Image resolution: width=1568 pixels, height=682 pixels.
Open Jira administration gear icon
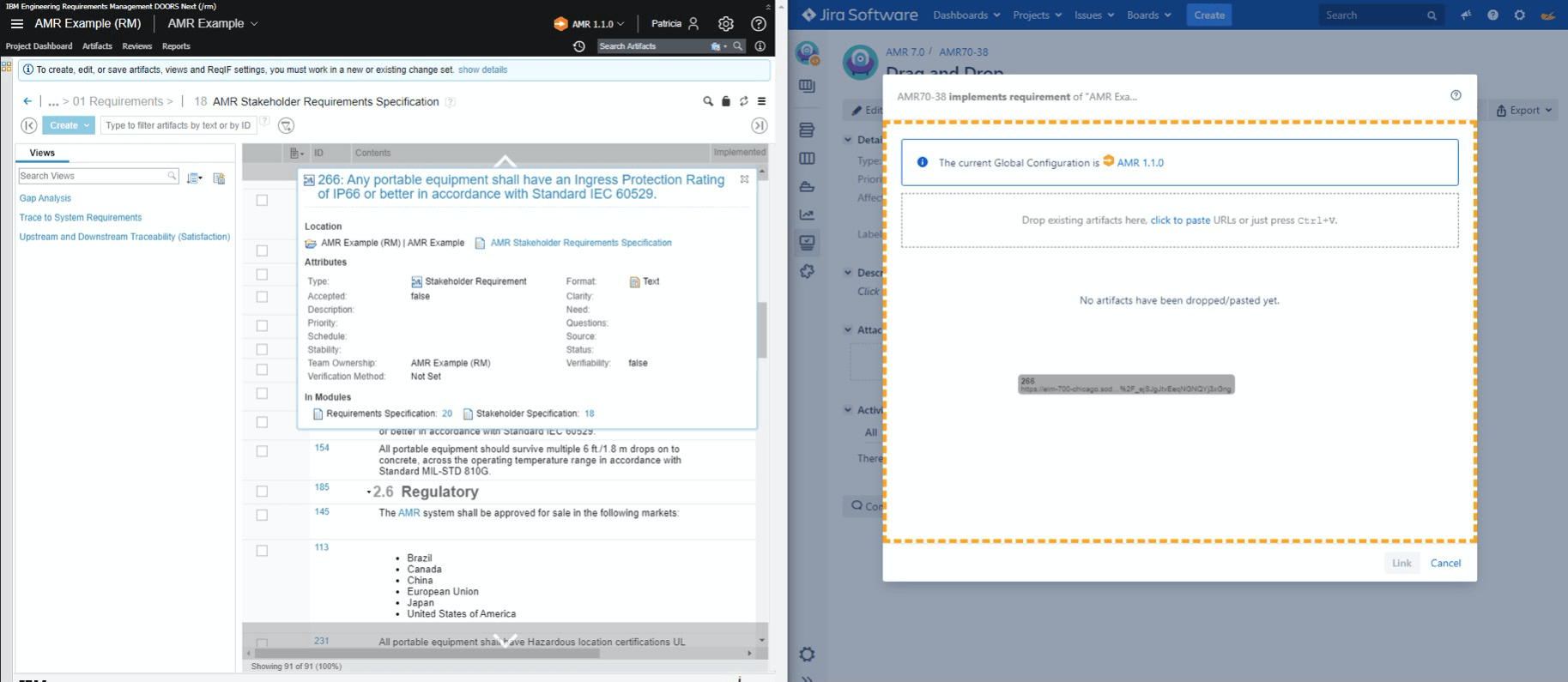click(x=1519, y=15)
